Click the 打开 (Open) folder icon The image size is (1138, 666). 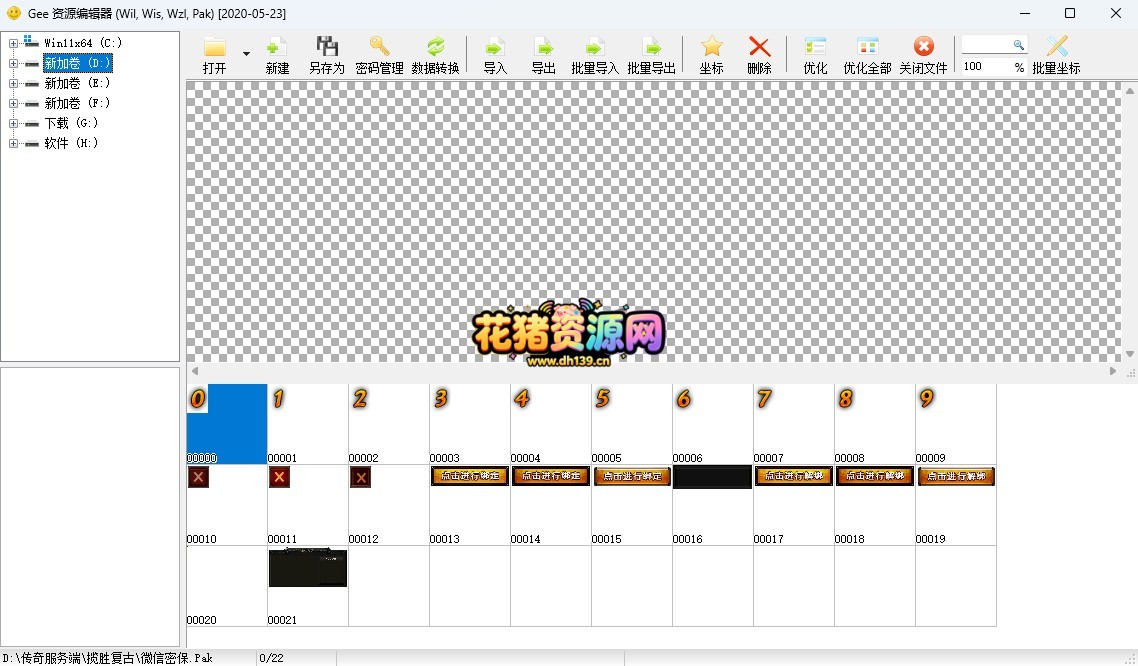coord(215,48)
